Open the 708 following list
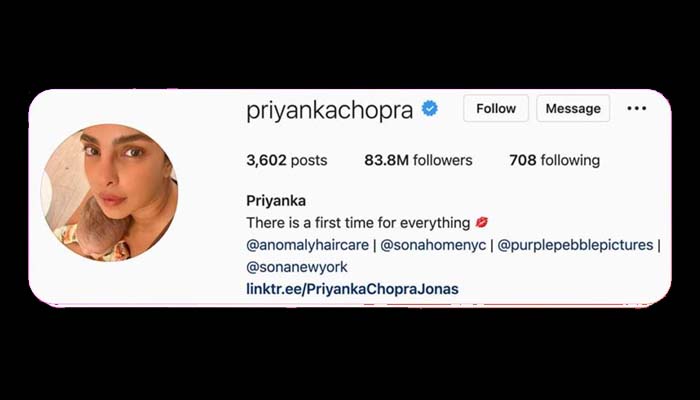 554,160
